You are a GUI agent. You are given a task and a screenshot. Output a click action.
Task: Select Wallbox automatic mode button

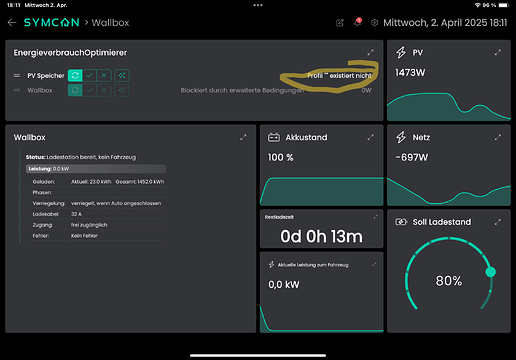click(x=75, y=90)
